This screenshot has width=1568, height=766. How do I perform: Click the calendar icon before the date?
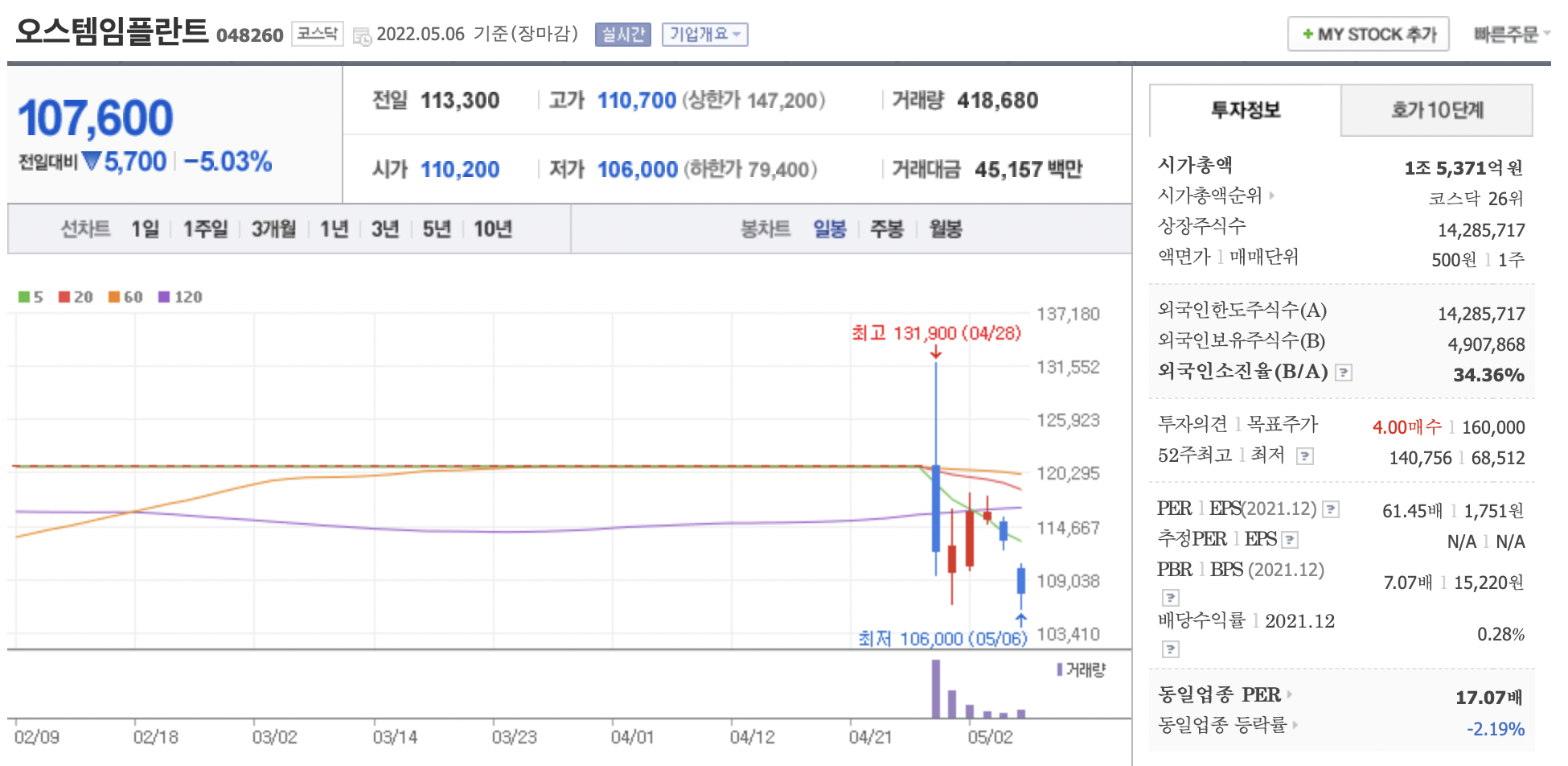click(362, 36)
